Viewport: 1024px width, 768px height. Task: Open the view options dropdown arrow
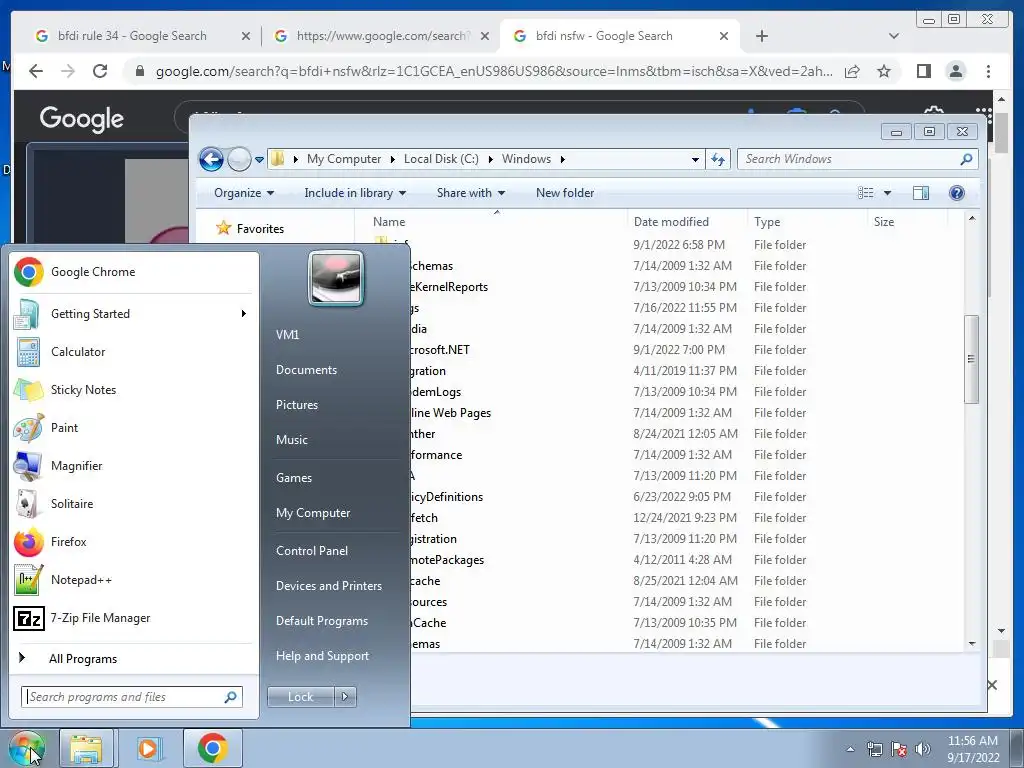click(x=888, y=193)
